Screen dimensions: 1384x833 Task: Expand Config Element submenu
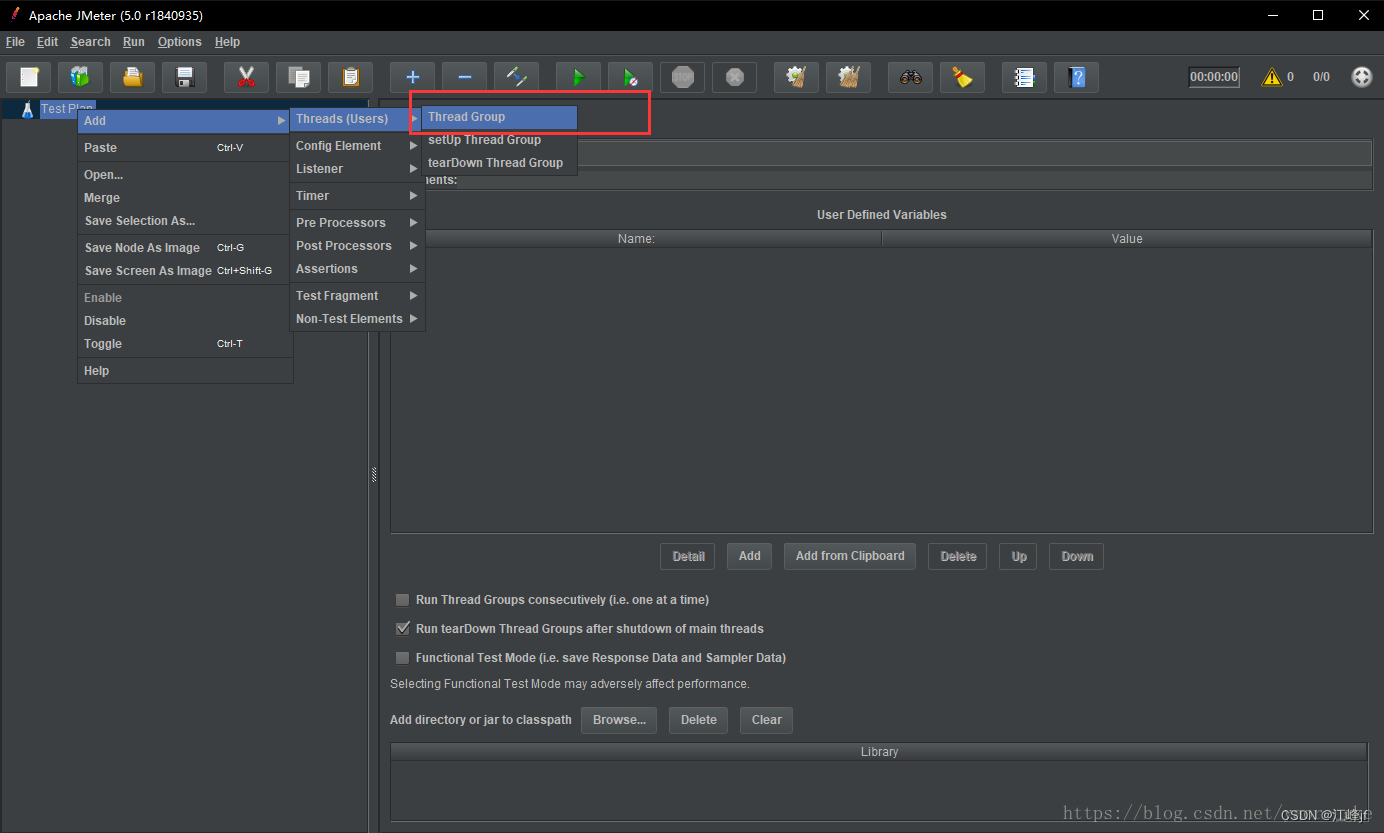[x=357, y=146]
